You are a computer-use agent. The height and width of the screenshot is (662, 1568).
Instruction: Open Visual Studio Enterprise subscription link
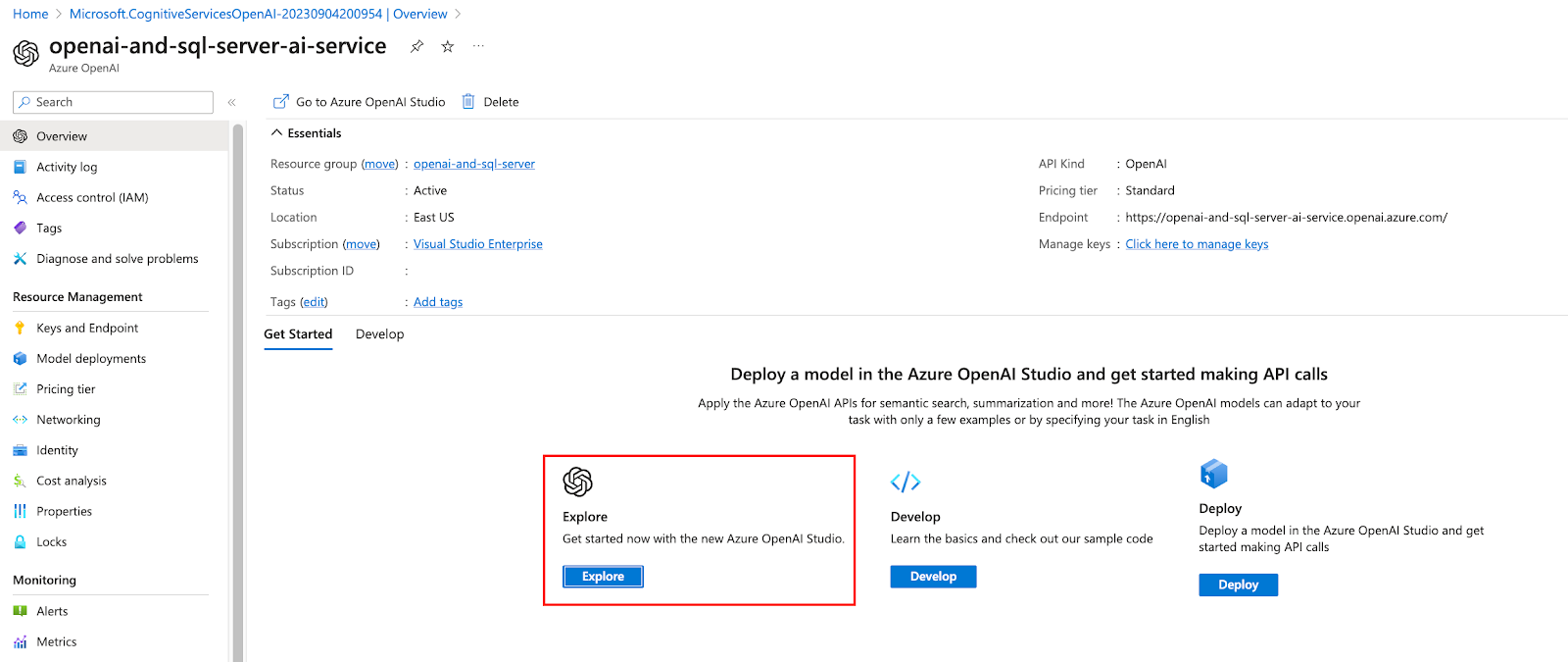tap(477, 244)
